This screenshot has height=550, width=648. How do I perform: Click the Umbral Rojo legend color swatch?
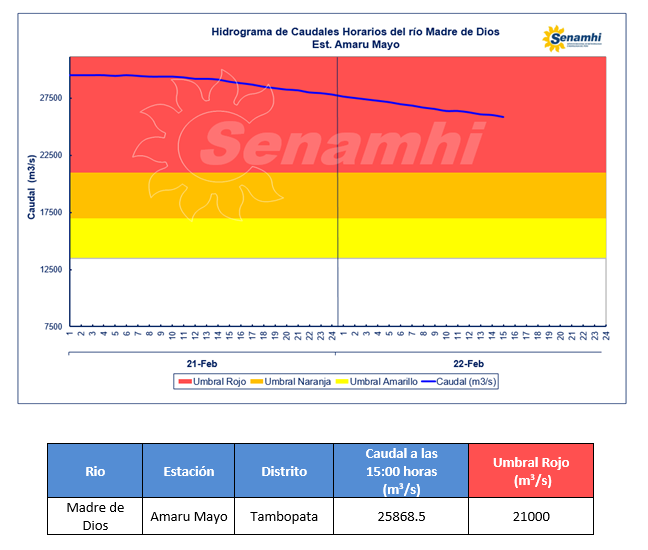pyautogui.click(x=185, y=382)
